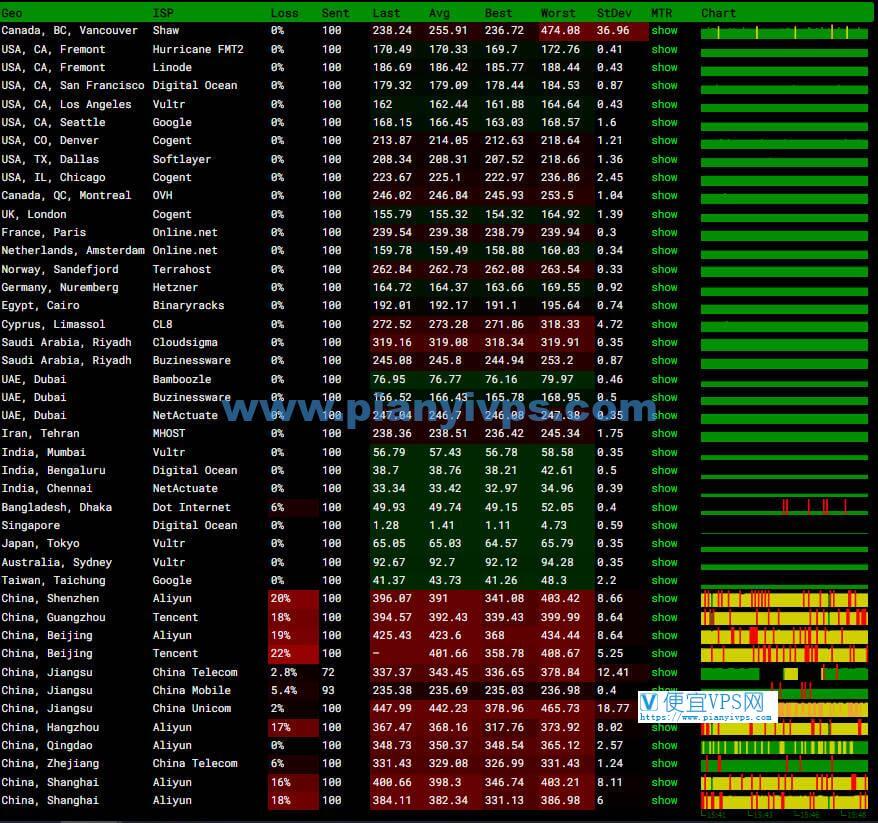Viewport: 878px width, 823px height.
Task: Click the chart bar for Dot Internet Dhaka
Action: pos(784,507)
